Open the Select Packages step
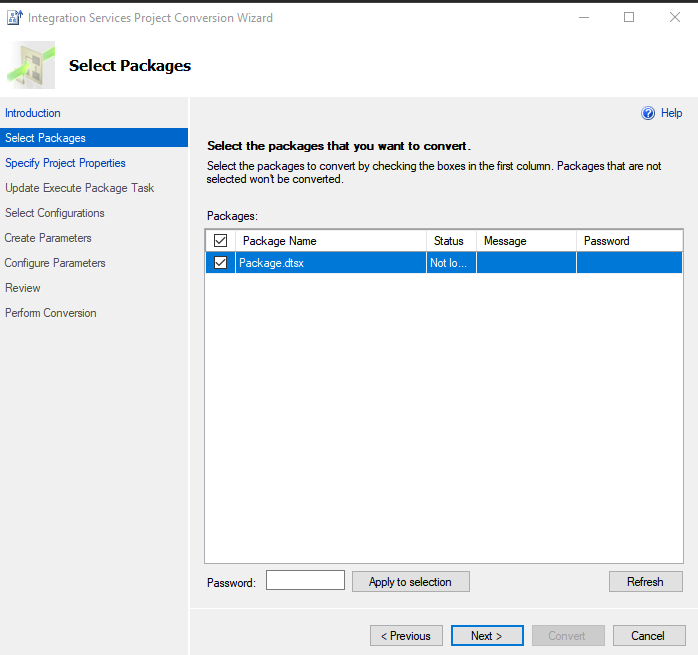Image resolution: width=698 pixels, height=655 pixels. point(93,138)
